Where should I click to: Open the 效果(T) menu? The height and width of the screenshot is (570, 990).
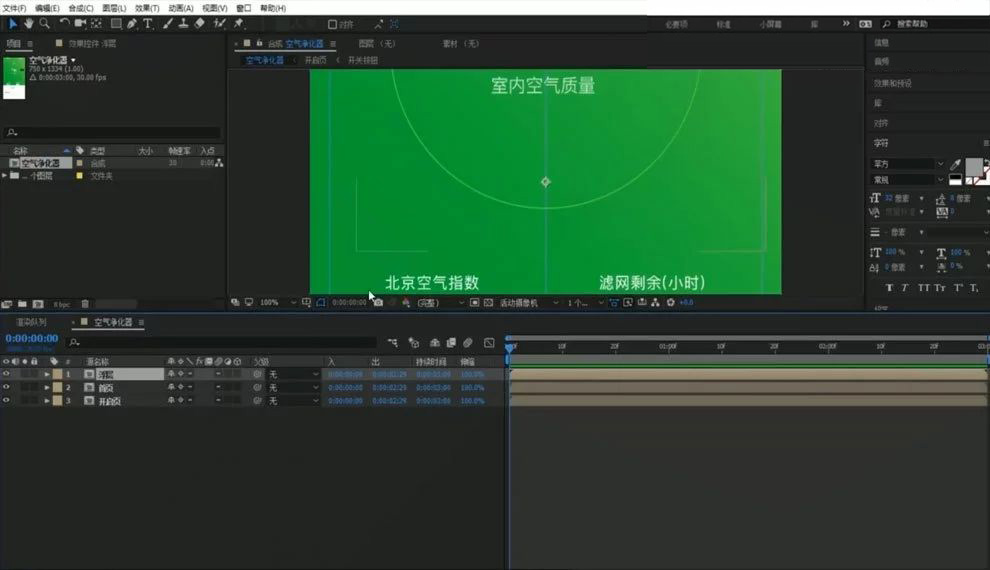click(147, 8)
